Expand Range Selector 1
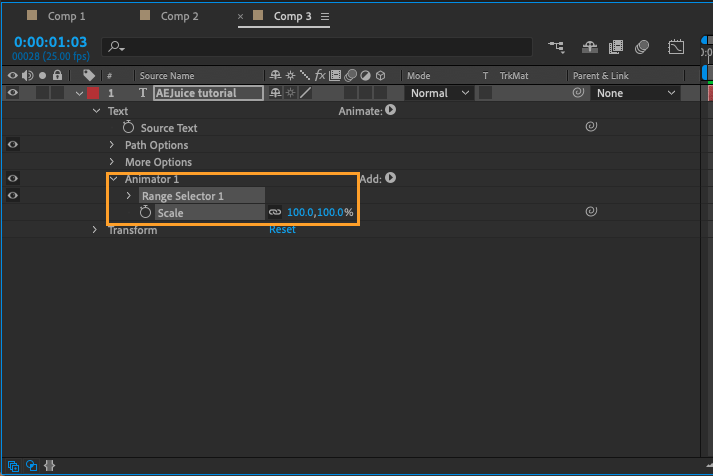The width and height of the screenshot is (713, 476). click(x=129, y=195)
